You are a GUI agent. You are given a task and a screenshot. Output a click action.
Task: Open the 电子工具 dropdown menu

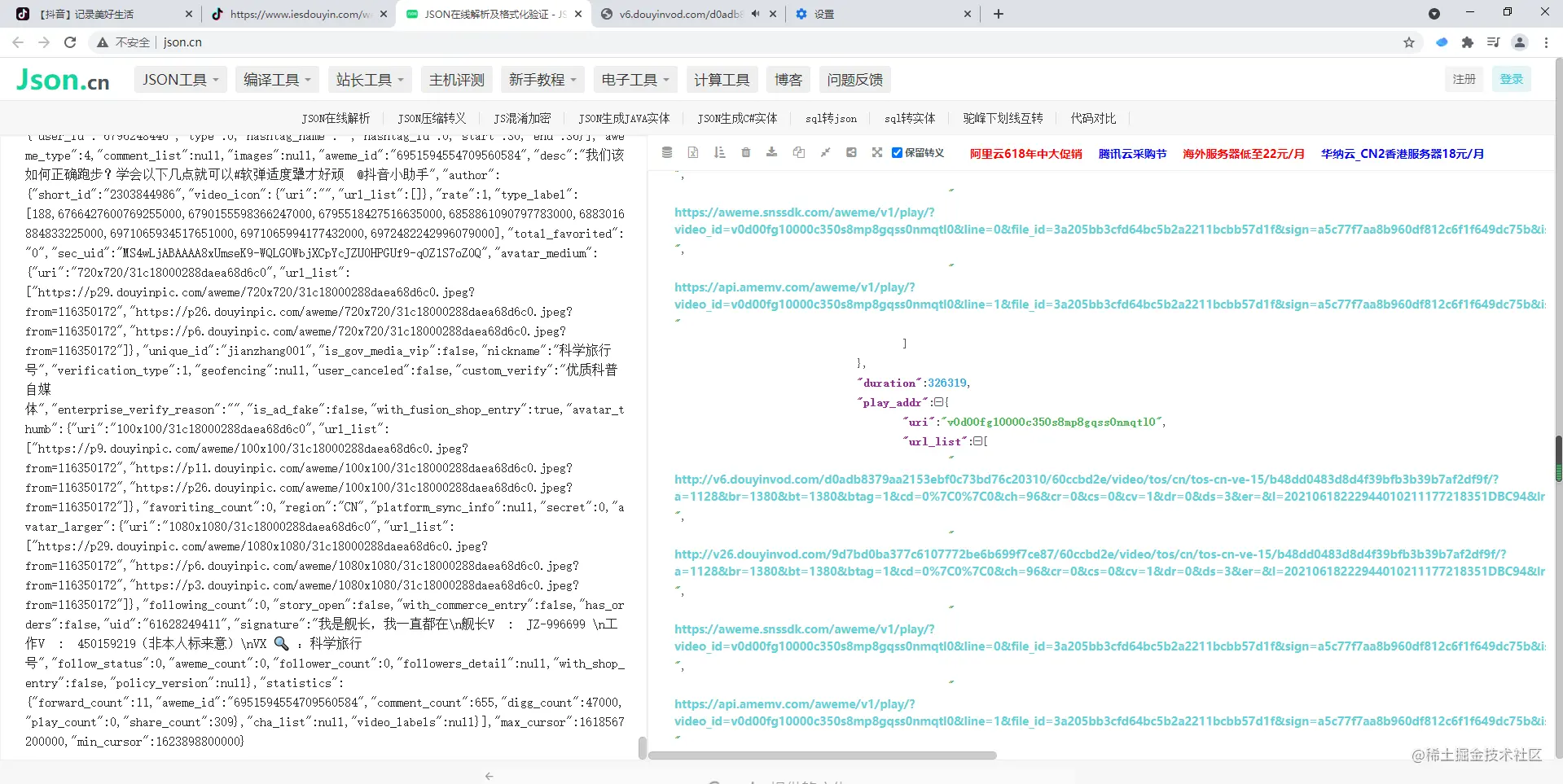(x=635, y=80)
